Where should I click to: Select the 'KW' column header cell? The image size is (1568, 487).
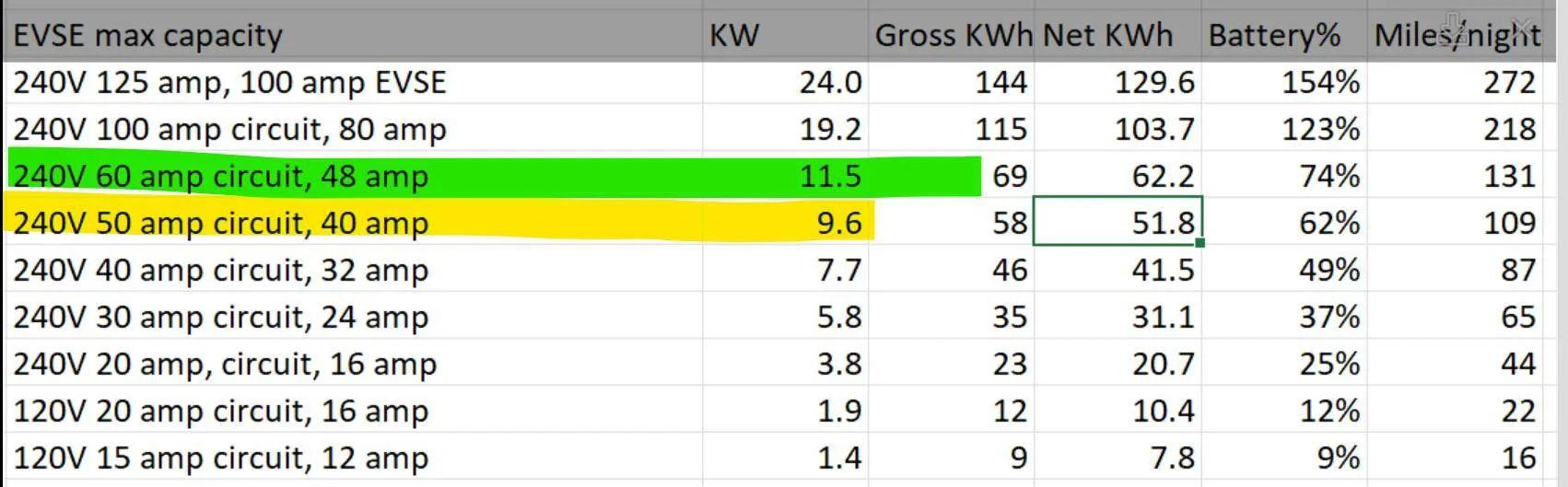click(x=786, y=36)
